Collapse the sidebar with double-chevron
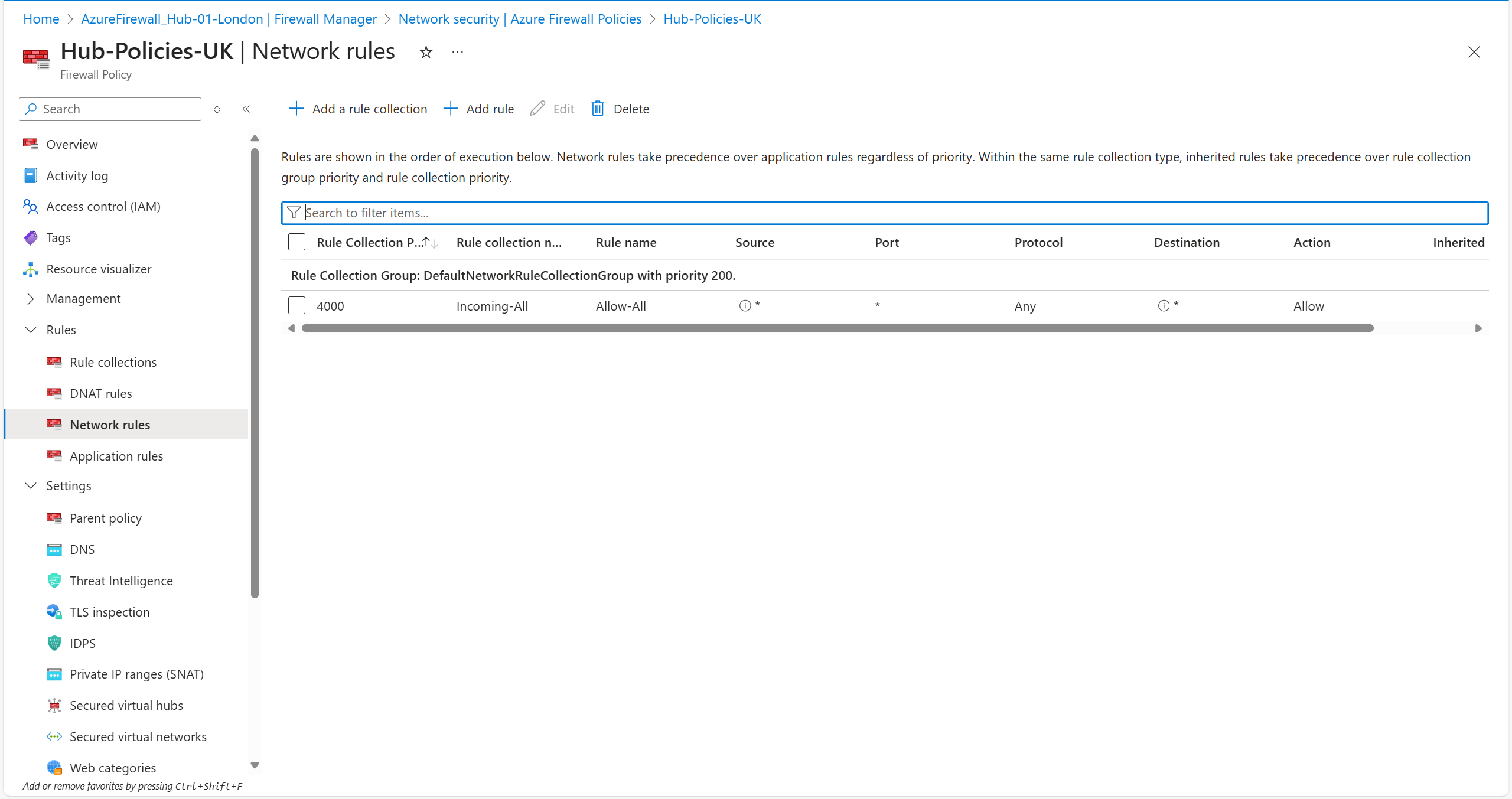This screenshot has height=799, width=1512. click(x=246, y=109)
